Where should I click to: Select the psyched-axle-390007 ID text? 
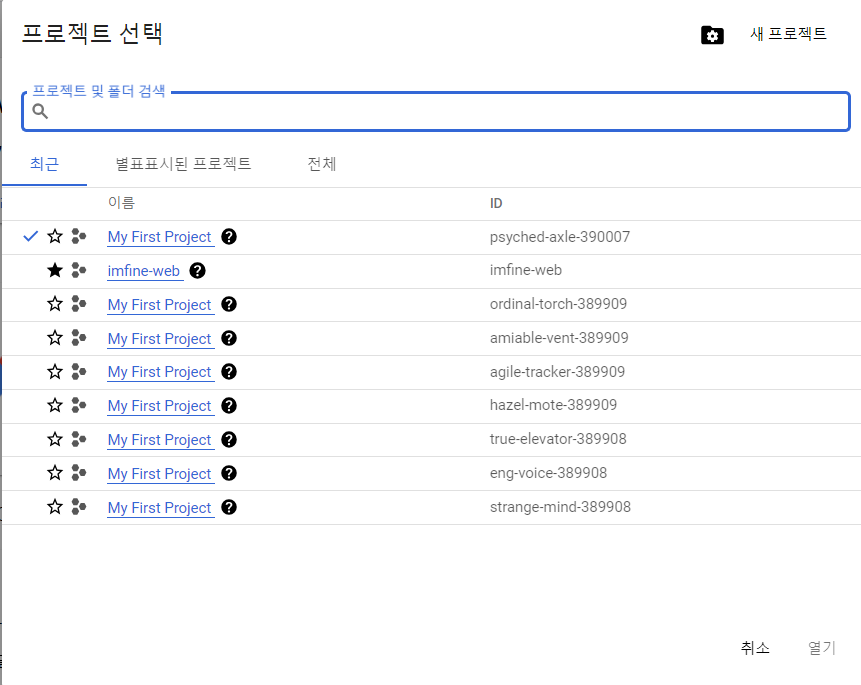click(560, 237)
